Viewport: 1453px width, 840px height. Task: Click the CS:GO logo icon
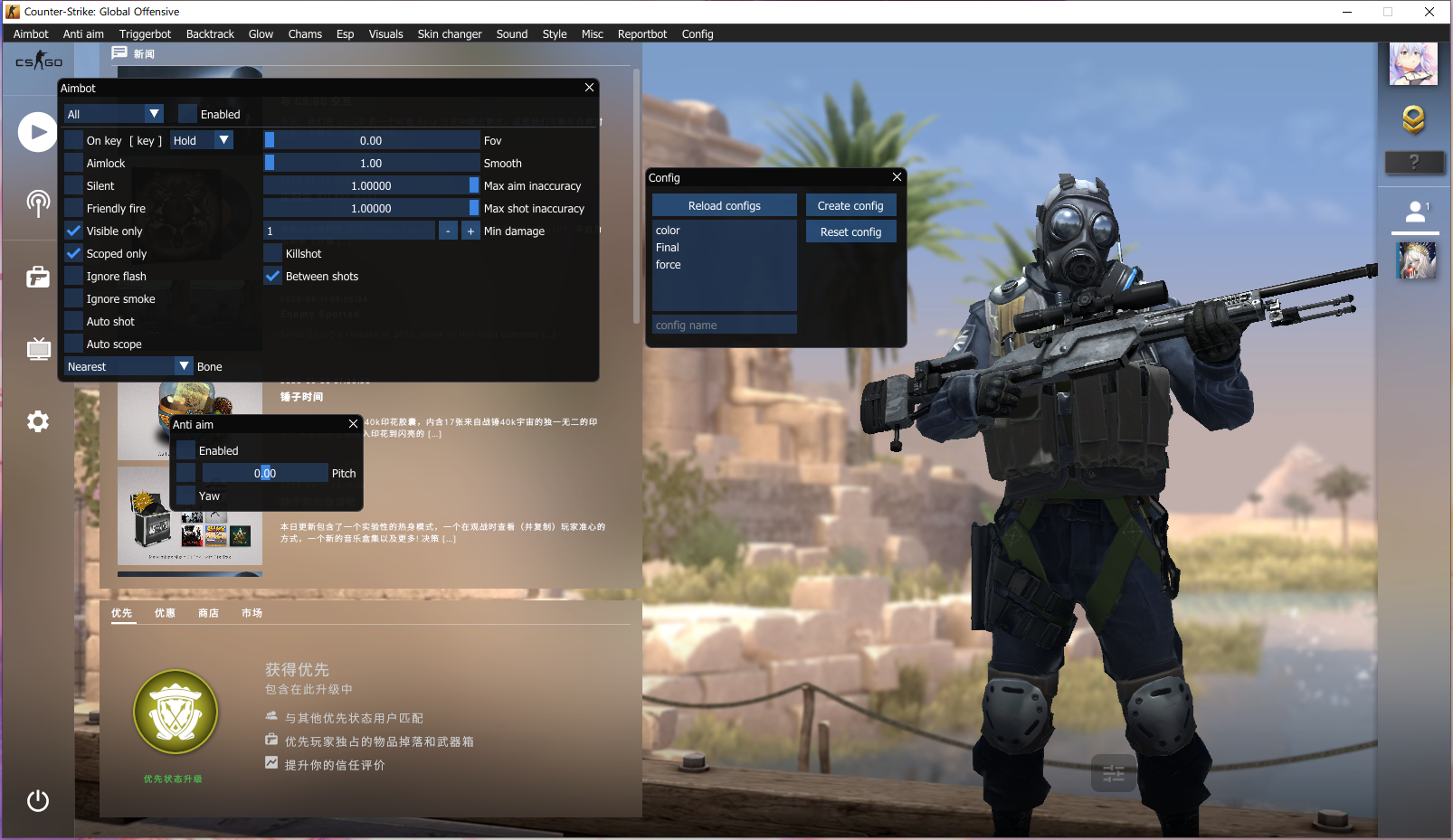39,61
